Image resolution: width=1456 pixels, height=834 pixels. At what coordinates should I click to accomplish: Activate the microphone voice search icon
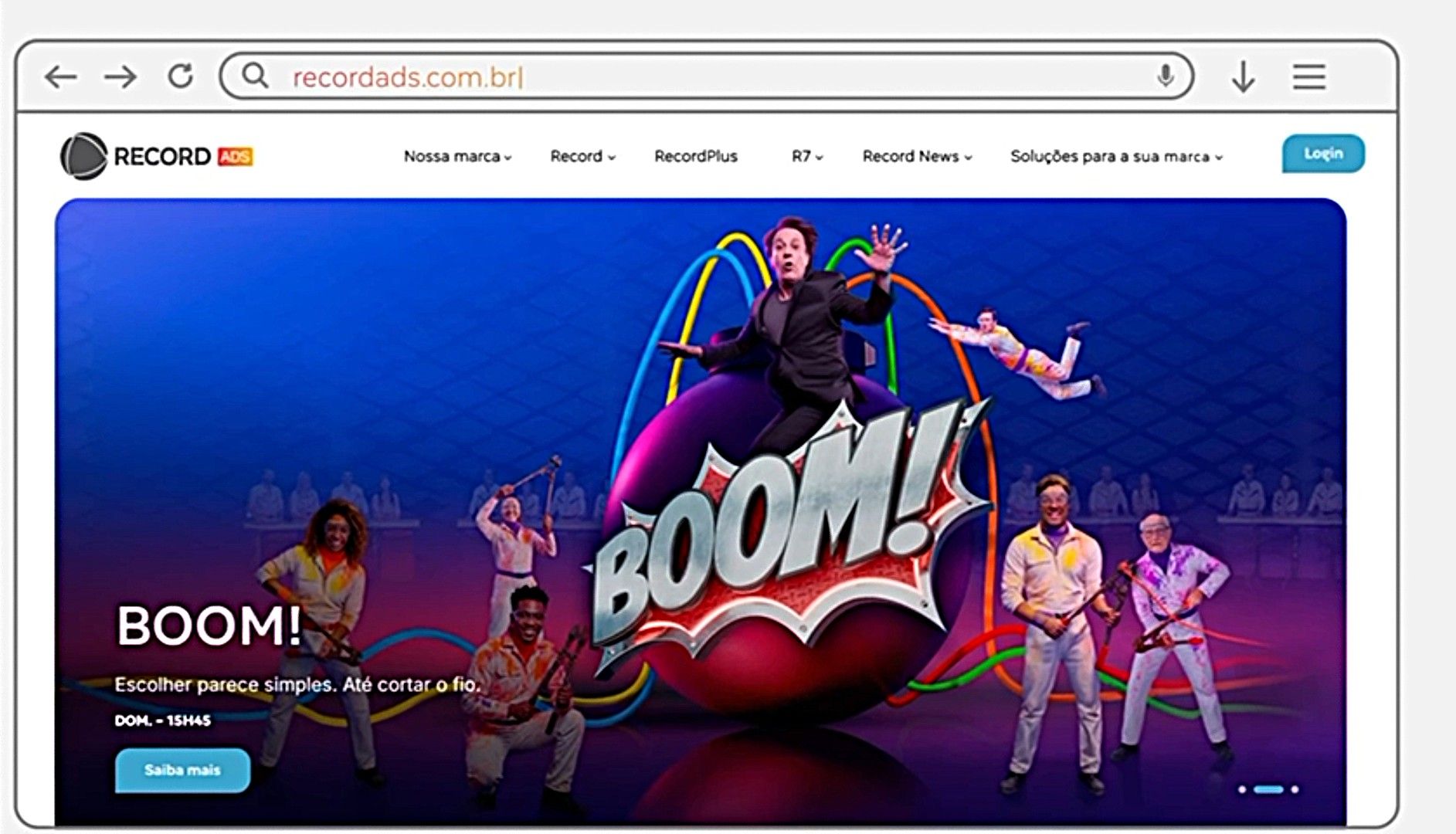point(1166,76)
